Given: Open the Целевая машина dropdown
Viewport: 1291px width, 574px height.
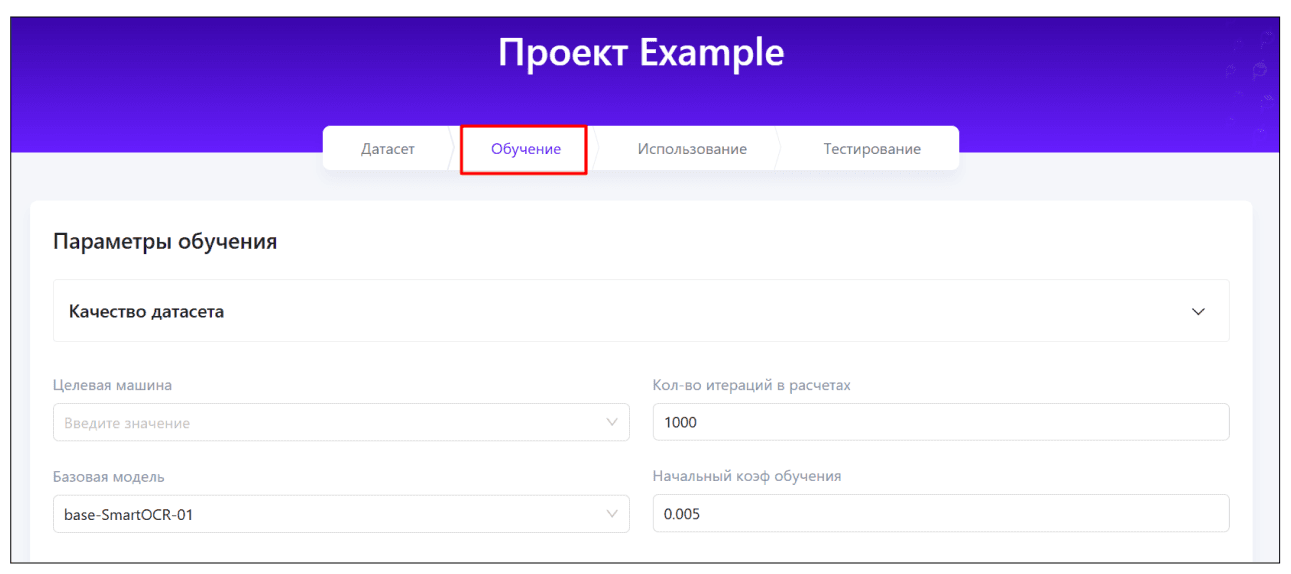Looking at the screenshot, I should [x=340, y=423].
